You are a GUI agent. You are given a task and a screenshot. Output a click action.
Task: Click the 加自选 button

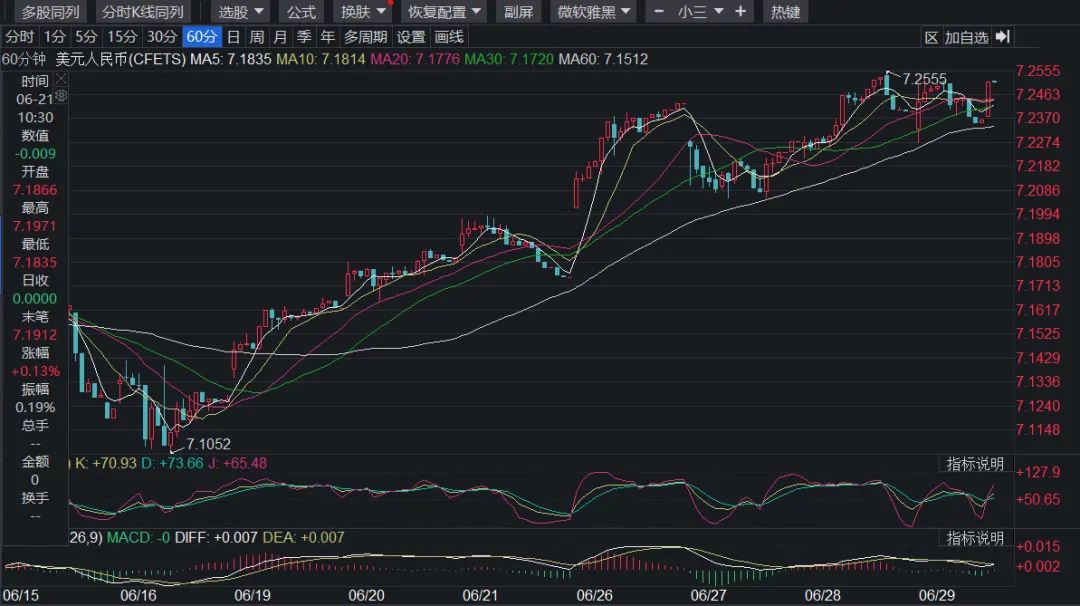(x=966, y=37)
